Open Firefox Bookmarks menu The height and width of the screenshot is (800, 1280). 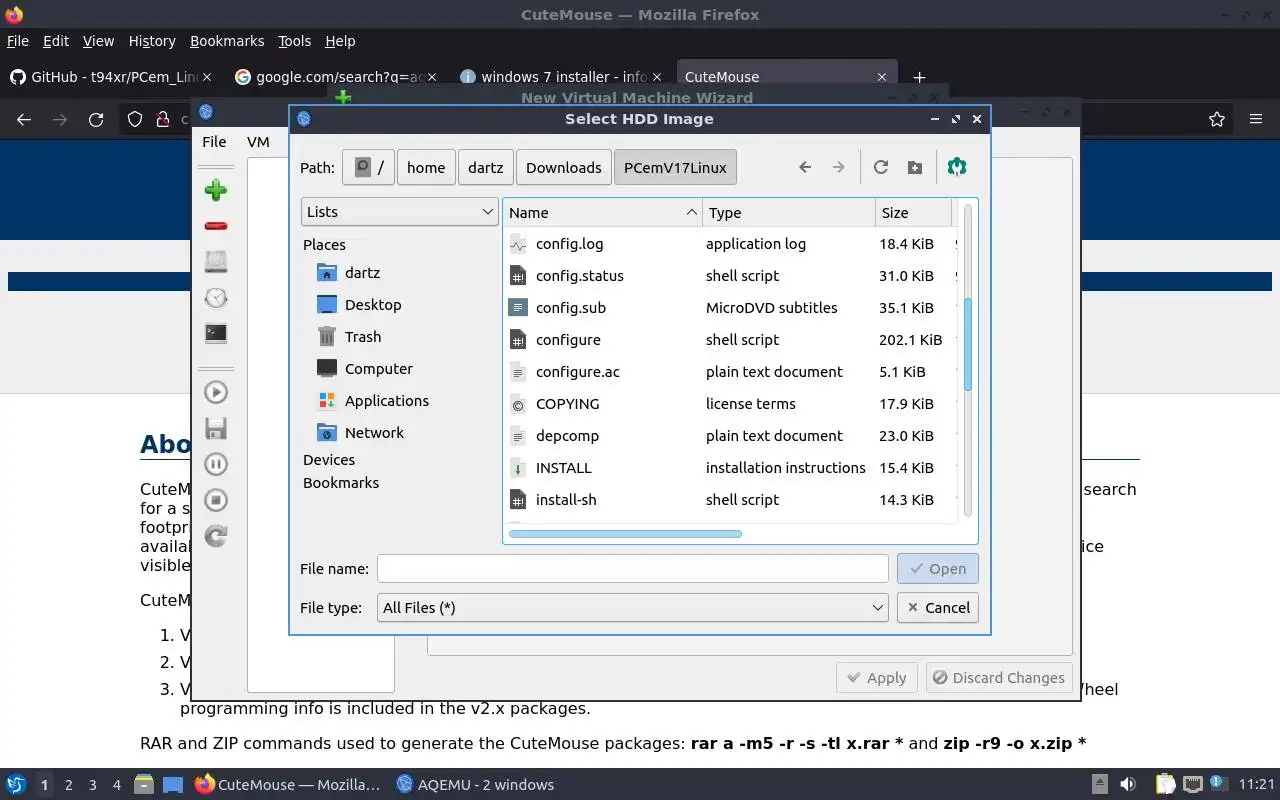tap(227, 41)
